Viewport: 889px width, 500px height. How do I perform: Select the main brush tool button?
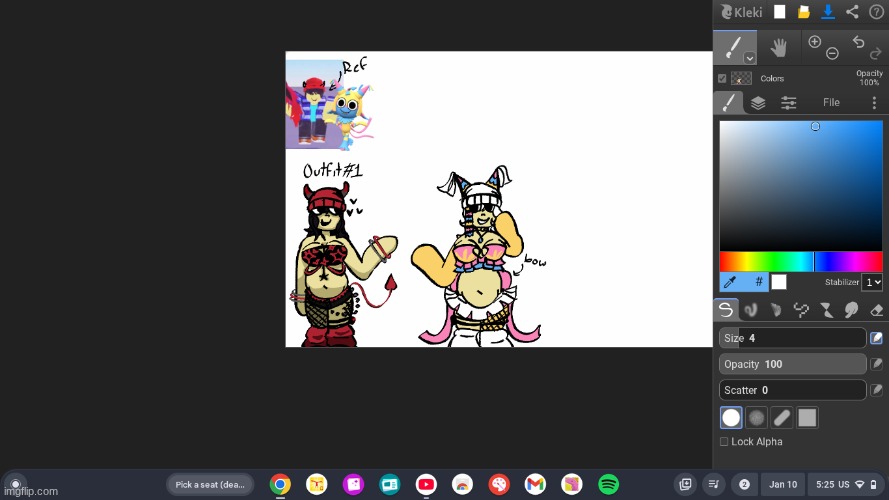(x=735, y=48)
